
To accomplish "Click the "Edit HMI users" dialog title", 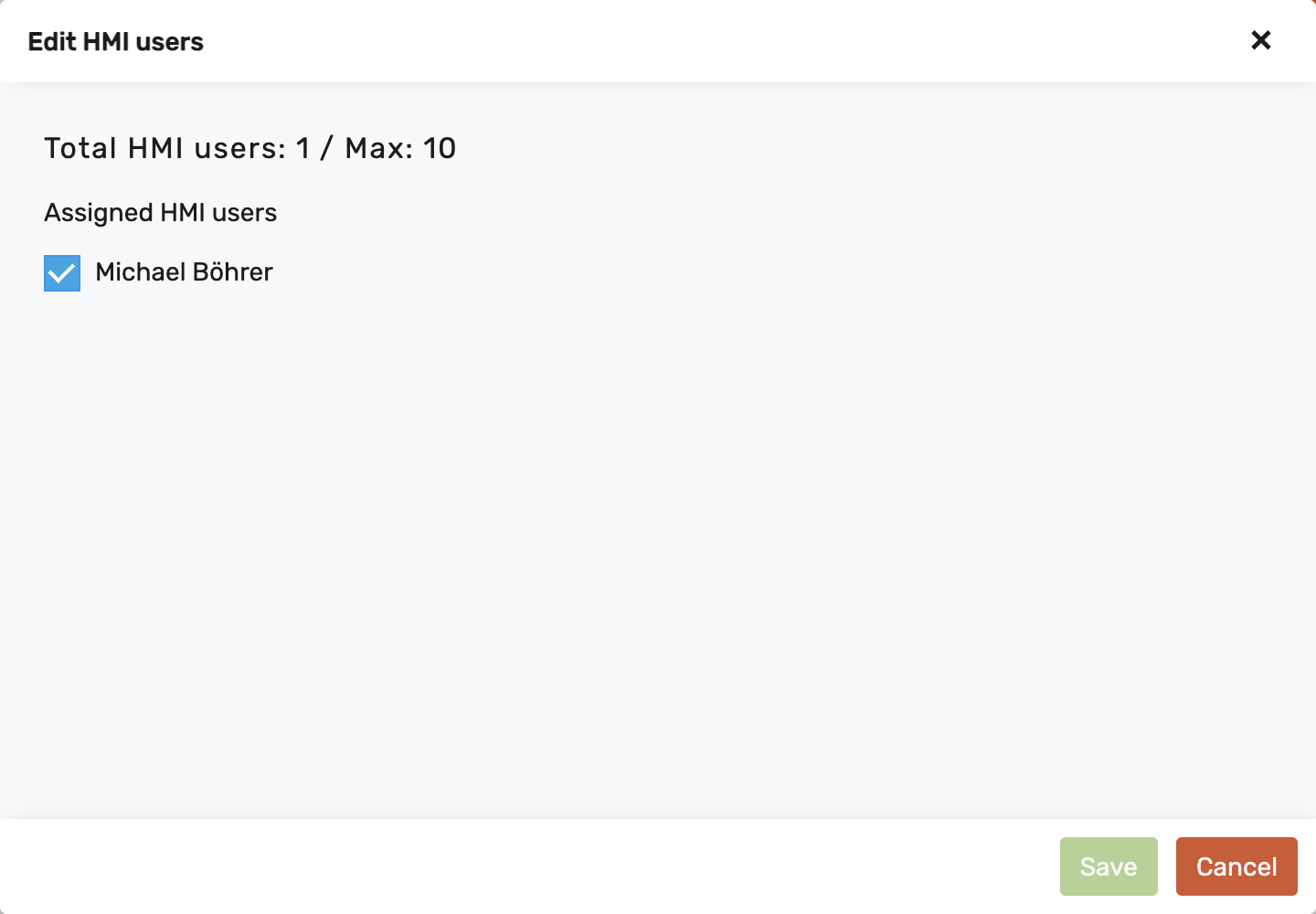I will point(116,42).
